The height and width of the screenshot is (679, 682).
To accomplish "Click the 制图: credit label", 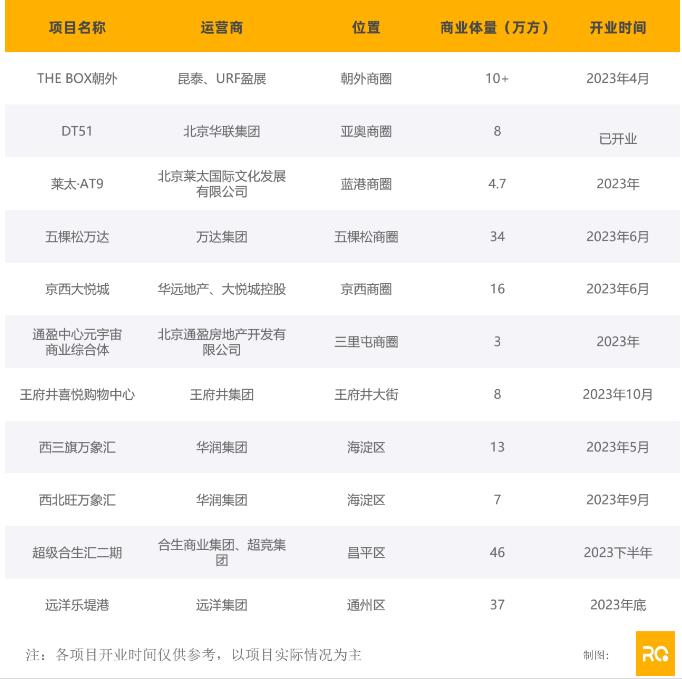I will click(596, 655).
